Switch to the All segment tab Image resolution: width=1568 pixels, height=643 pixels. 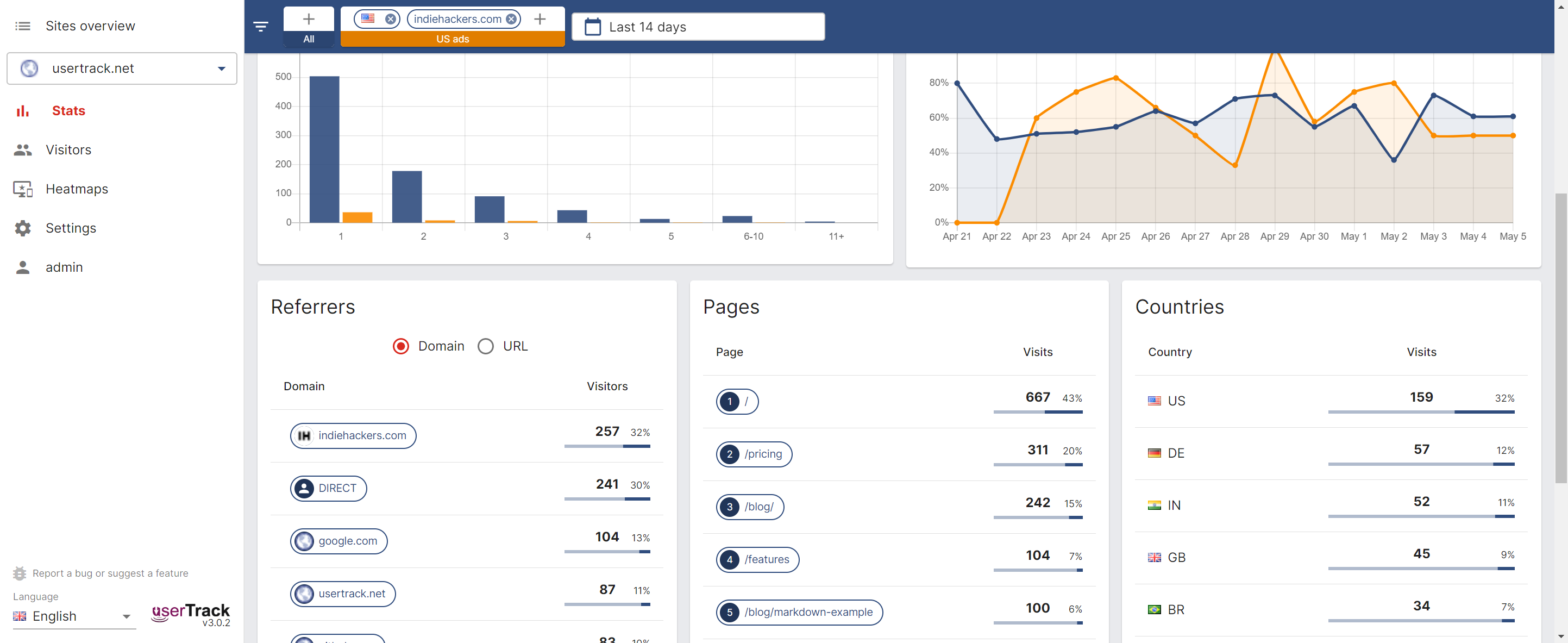309,39
